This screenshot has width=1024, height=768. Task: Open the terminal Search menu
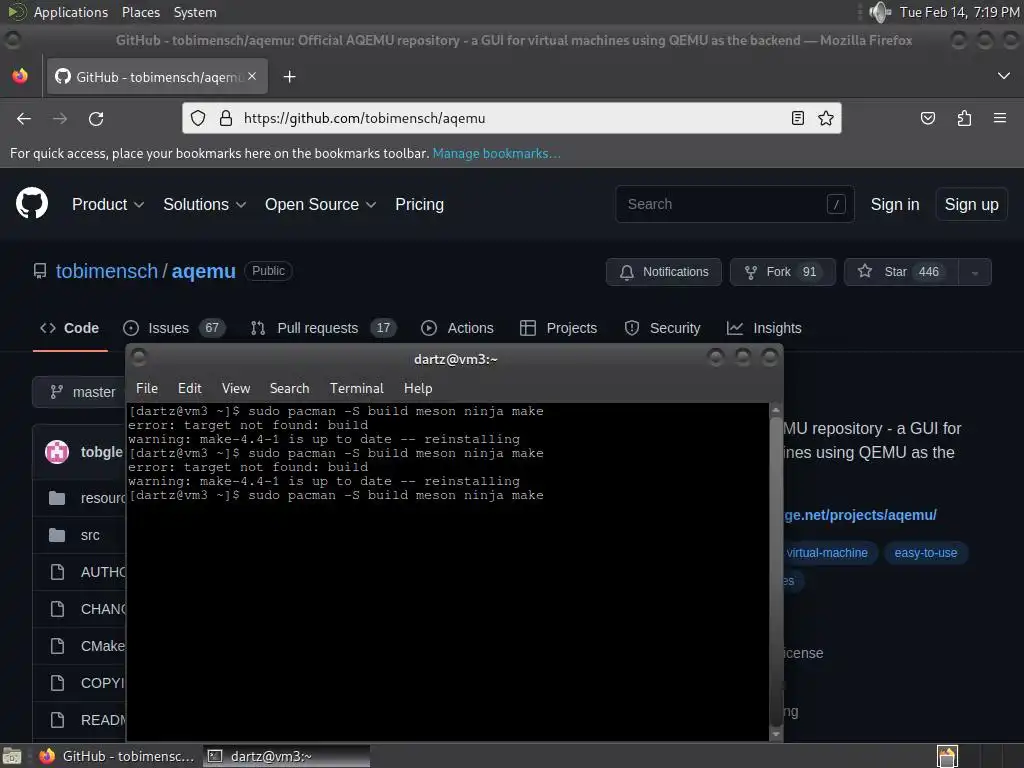click(289, 389)
